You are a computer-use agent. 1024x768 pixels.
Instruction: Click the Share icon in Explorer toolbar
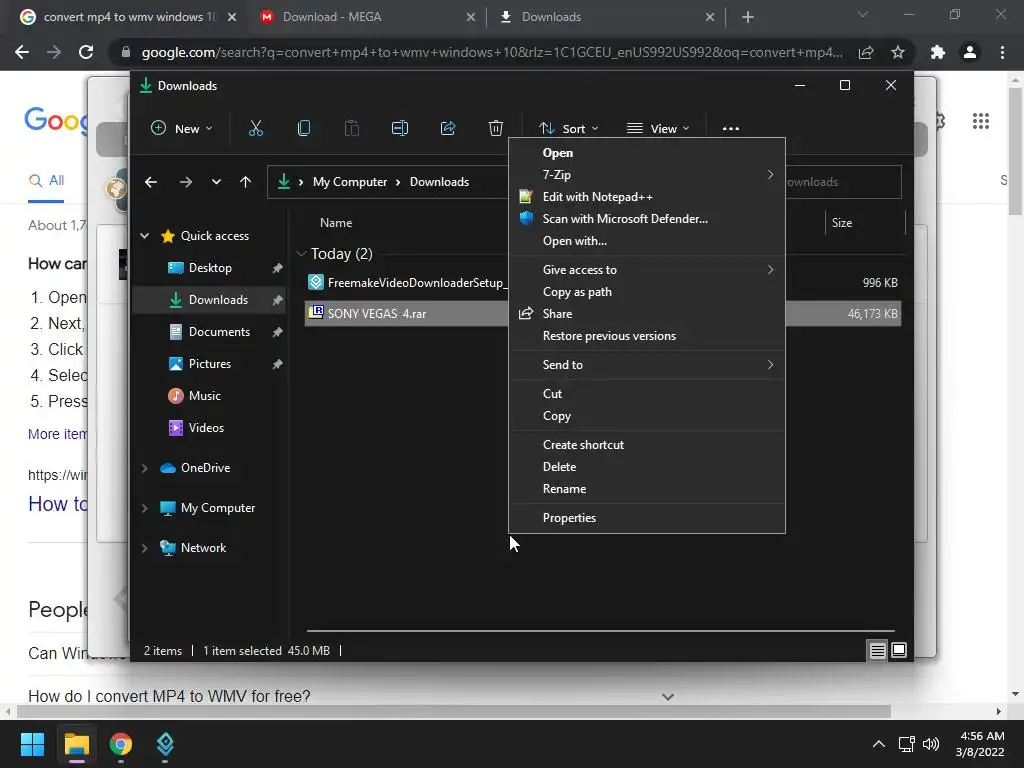click(448, 128)
